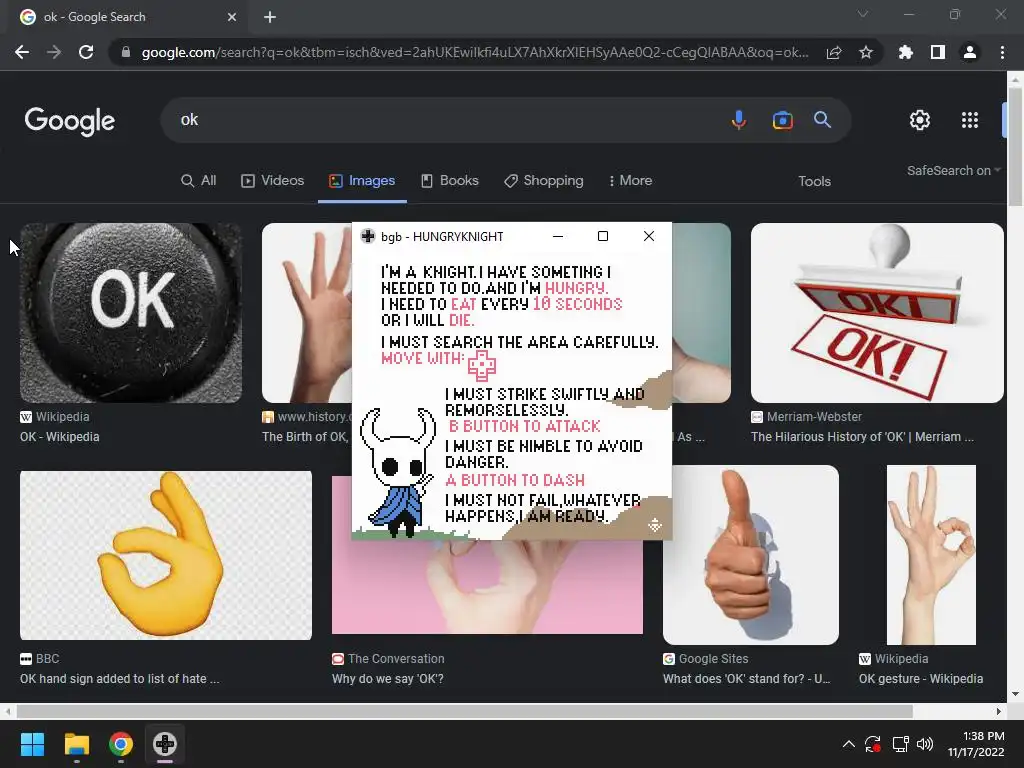This screenshot has height=768, width=1024.
Task: Toggle Chrome side panel icon
Action: point(938,52)
